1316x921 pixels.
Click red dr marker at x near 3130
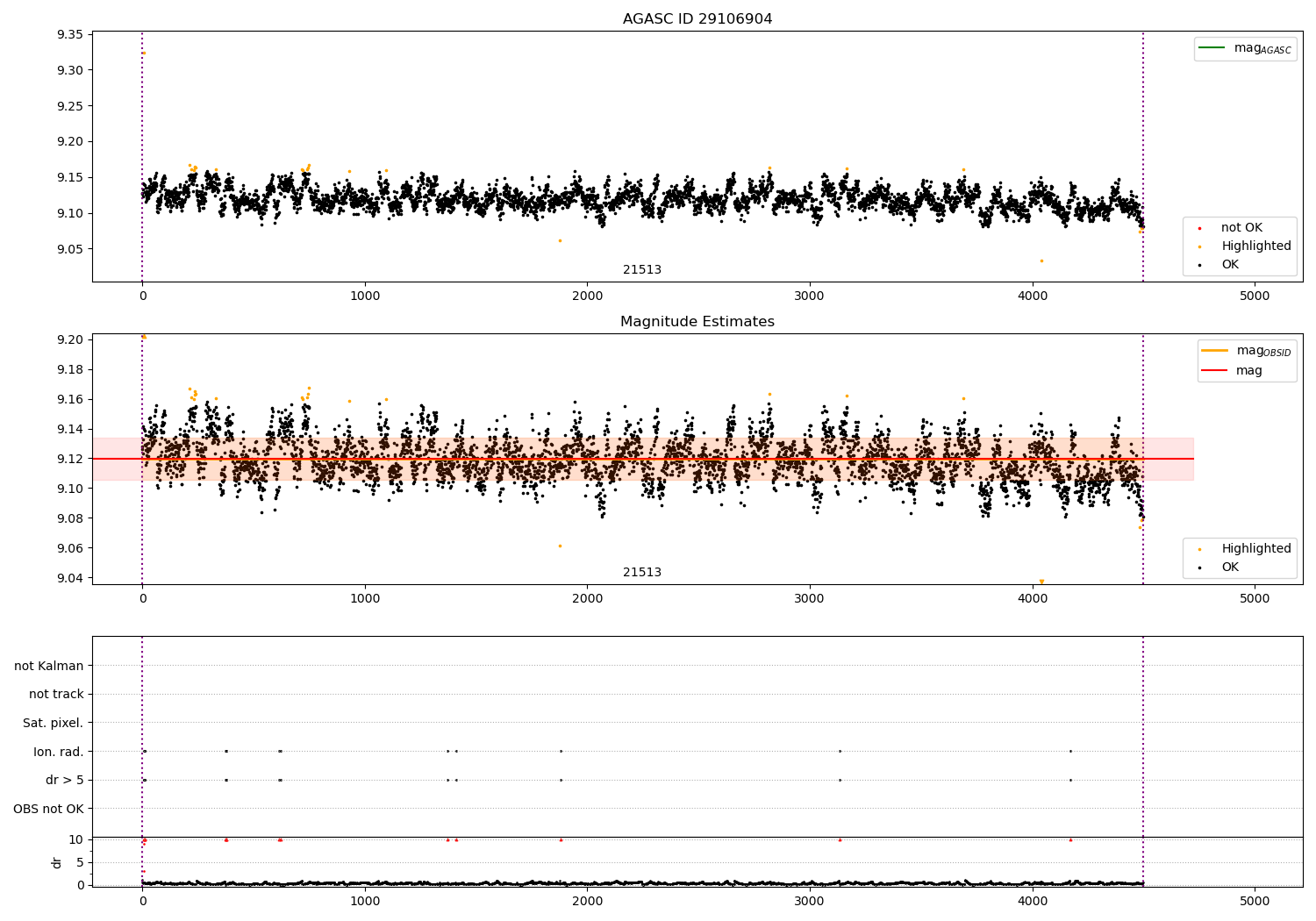840,839
